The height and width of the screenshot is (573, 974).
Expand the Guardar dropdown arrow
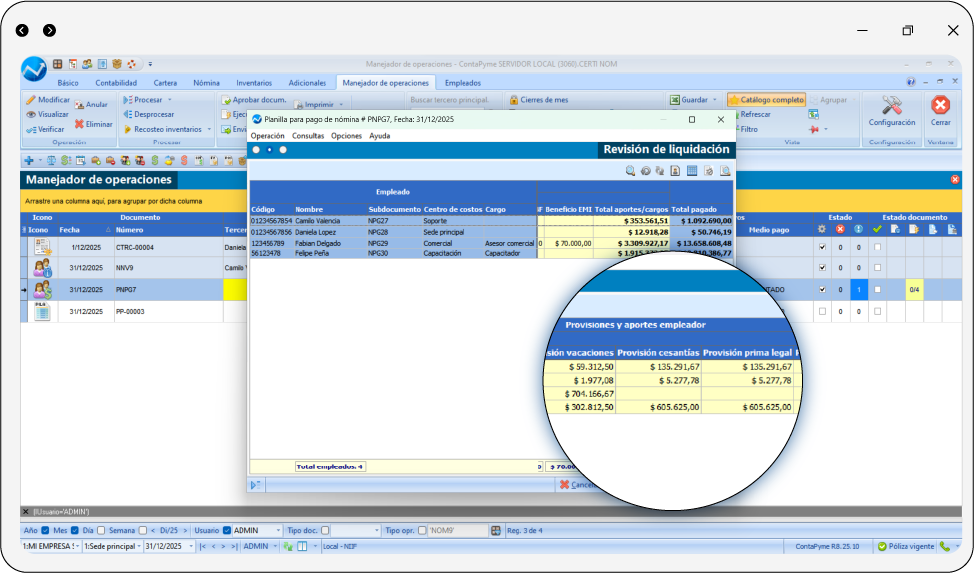tap(715, 100)
